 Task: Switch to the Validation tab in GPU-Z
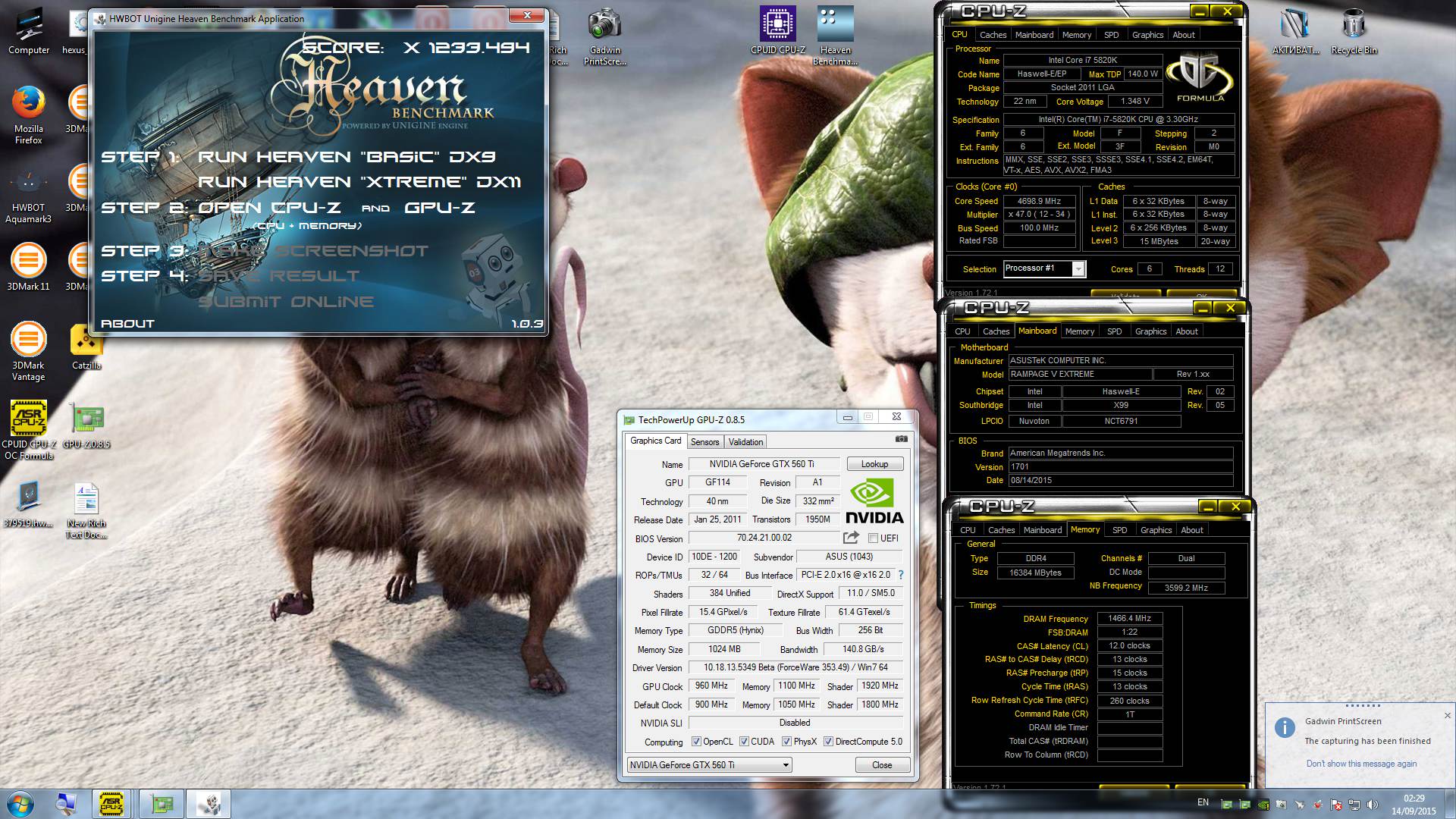click(x=745, y=442)
